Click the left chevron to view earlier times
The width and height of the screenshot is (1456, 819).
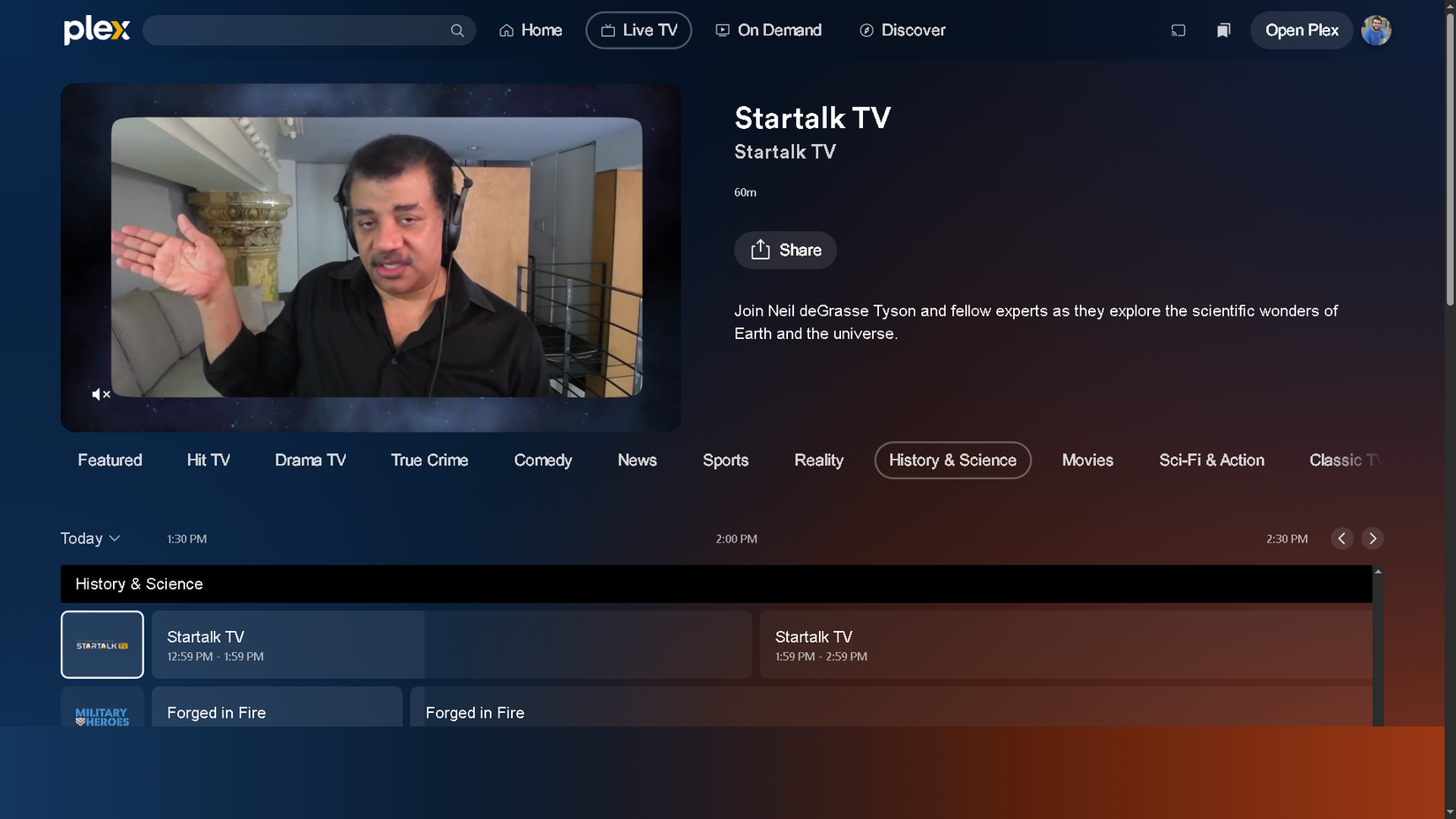1341,538
